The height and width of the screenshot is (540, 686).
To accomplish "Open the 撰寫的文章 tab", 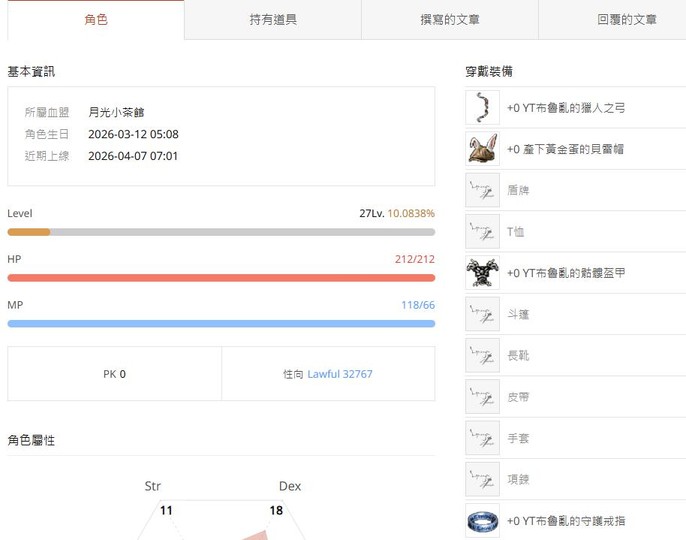I will pos(449,19).
